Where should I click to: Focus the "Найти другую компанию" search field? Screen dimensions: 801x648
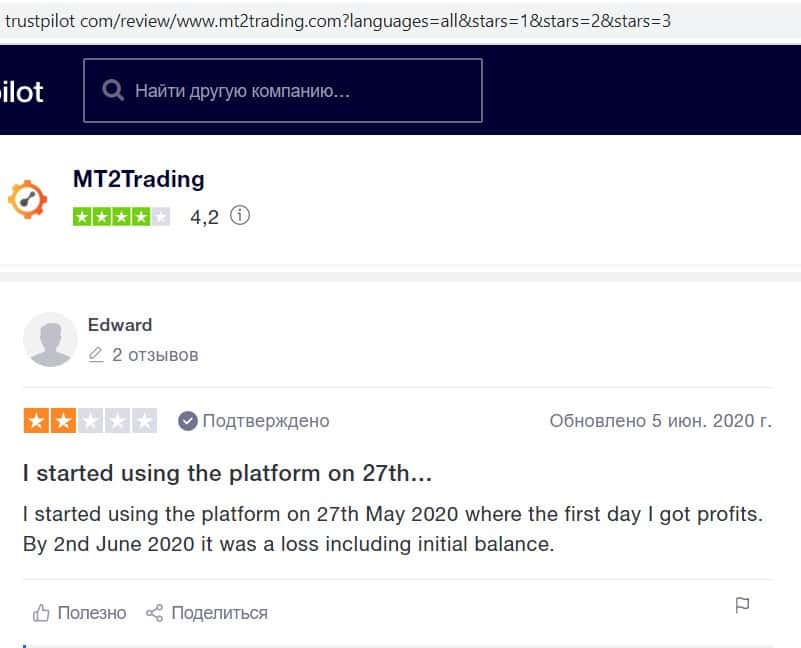click(300, 91)
